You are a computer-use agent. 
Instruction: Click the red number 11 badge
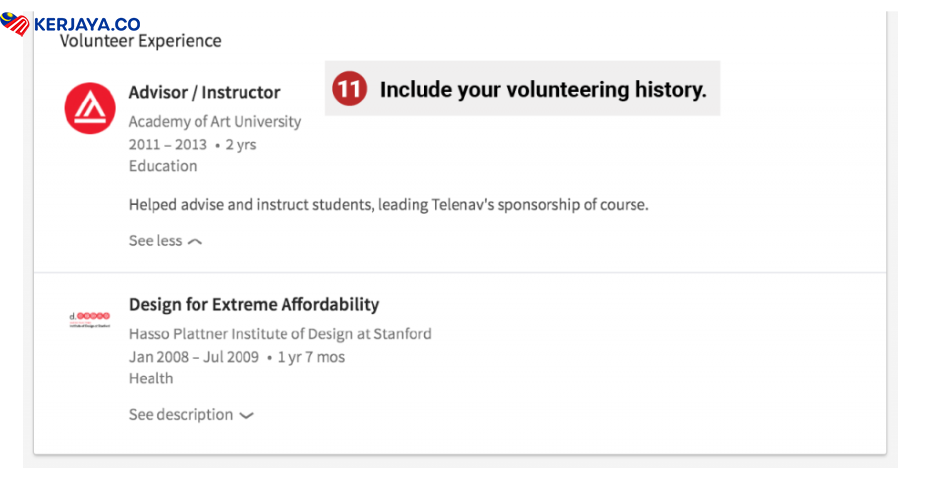pyautogui.click(x=348, y=89)
